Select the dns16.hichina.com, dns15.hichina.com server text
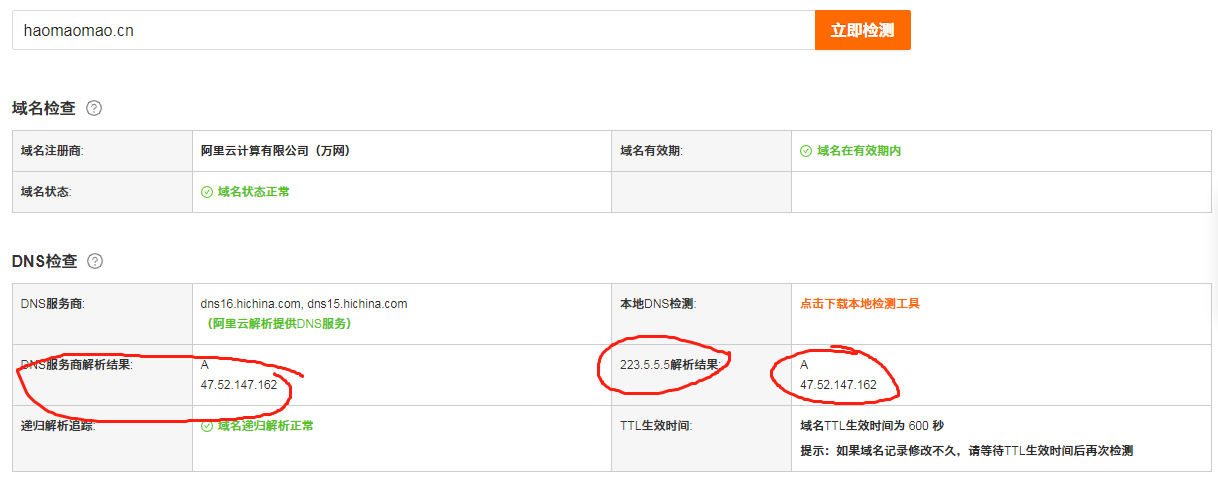1218x484 pixels. coord(304,304)
